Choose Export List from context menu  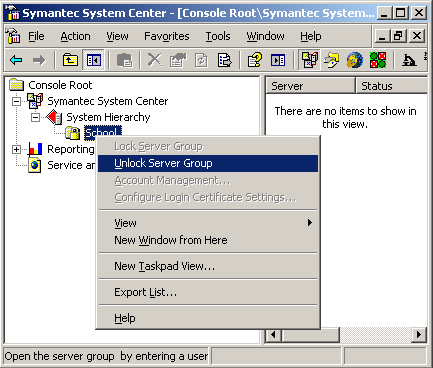208,292
